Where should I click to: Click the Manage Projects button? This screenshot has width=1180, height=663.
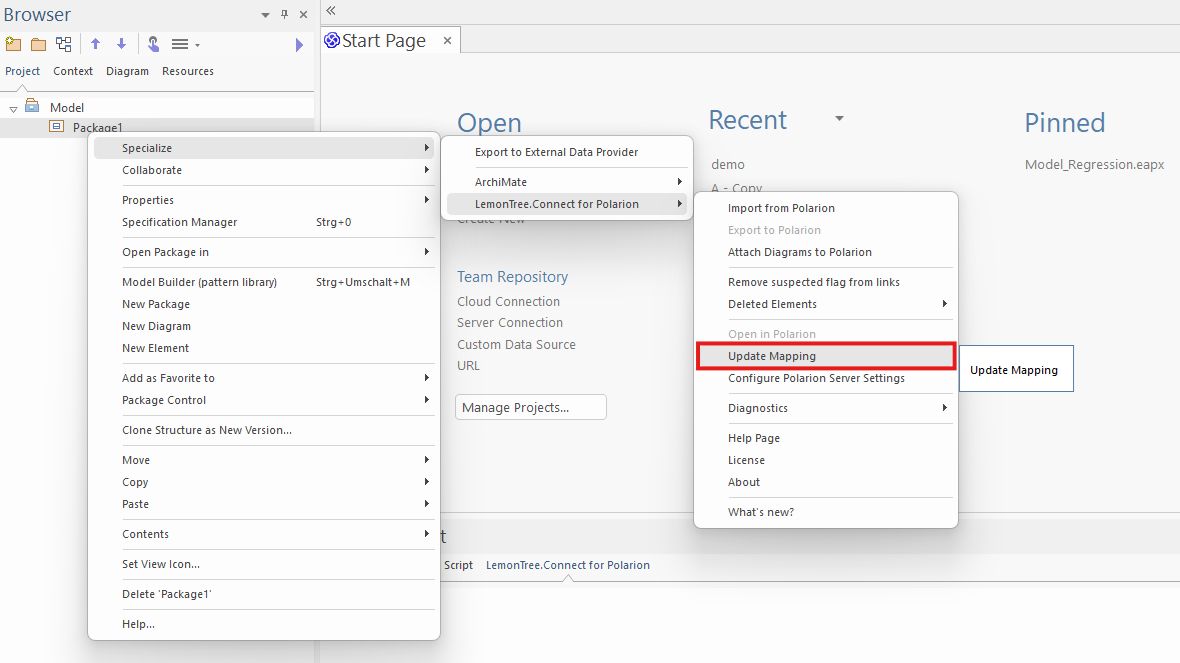click(530, 406)
